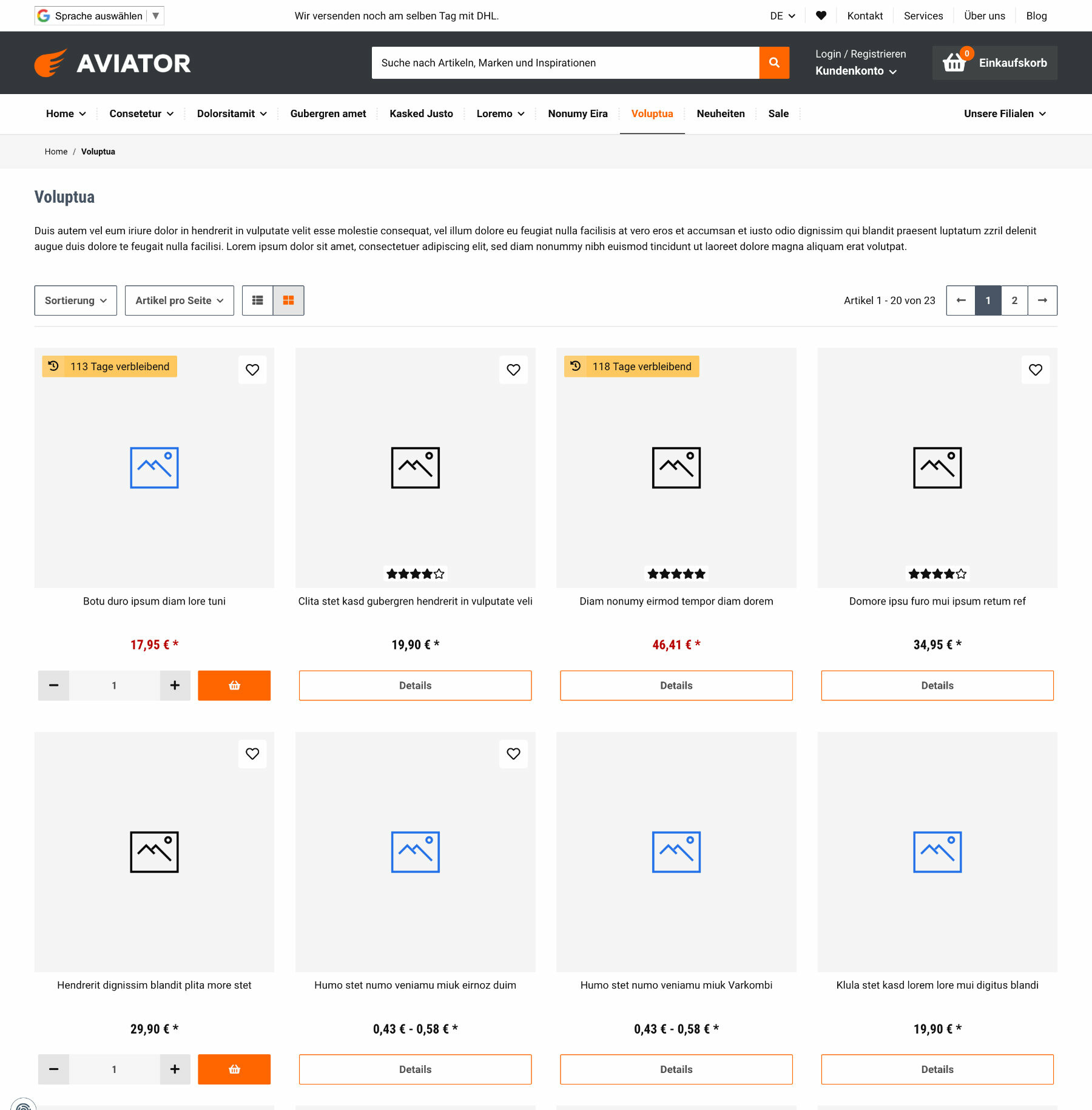The height and width of the screenshot is (1110, 1092).
Task: Open the Blog link
Action: point(1036,15)
